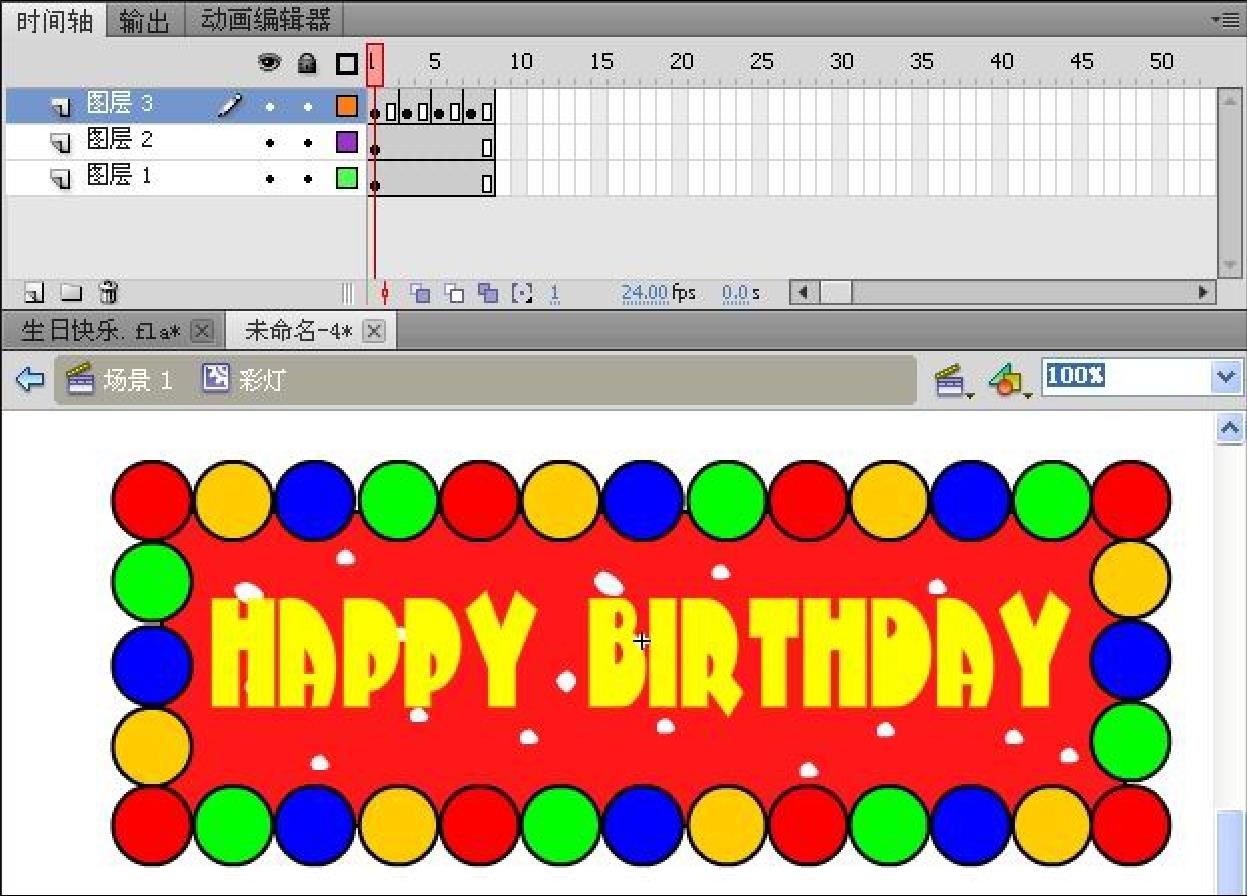The image size is (1247, 896).
Task: Toggle lock dot of 图层 1
Action: [308, 180]
